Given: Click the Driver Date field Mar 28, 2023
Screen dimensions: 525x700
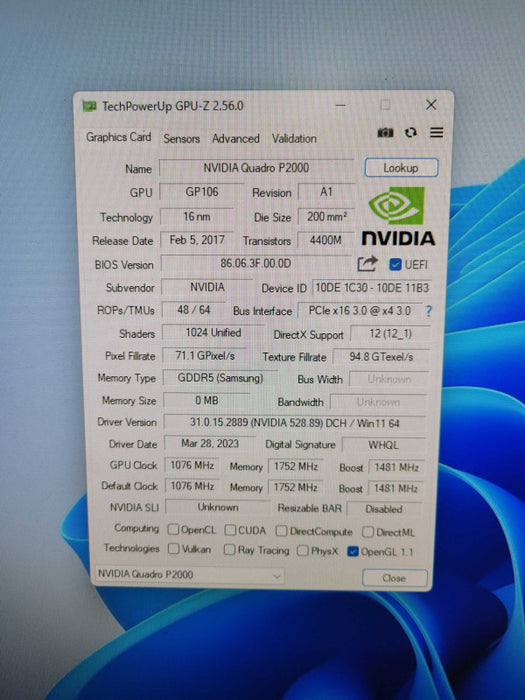Looking at the screenshot, I should (210, 444).
